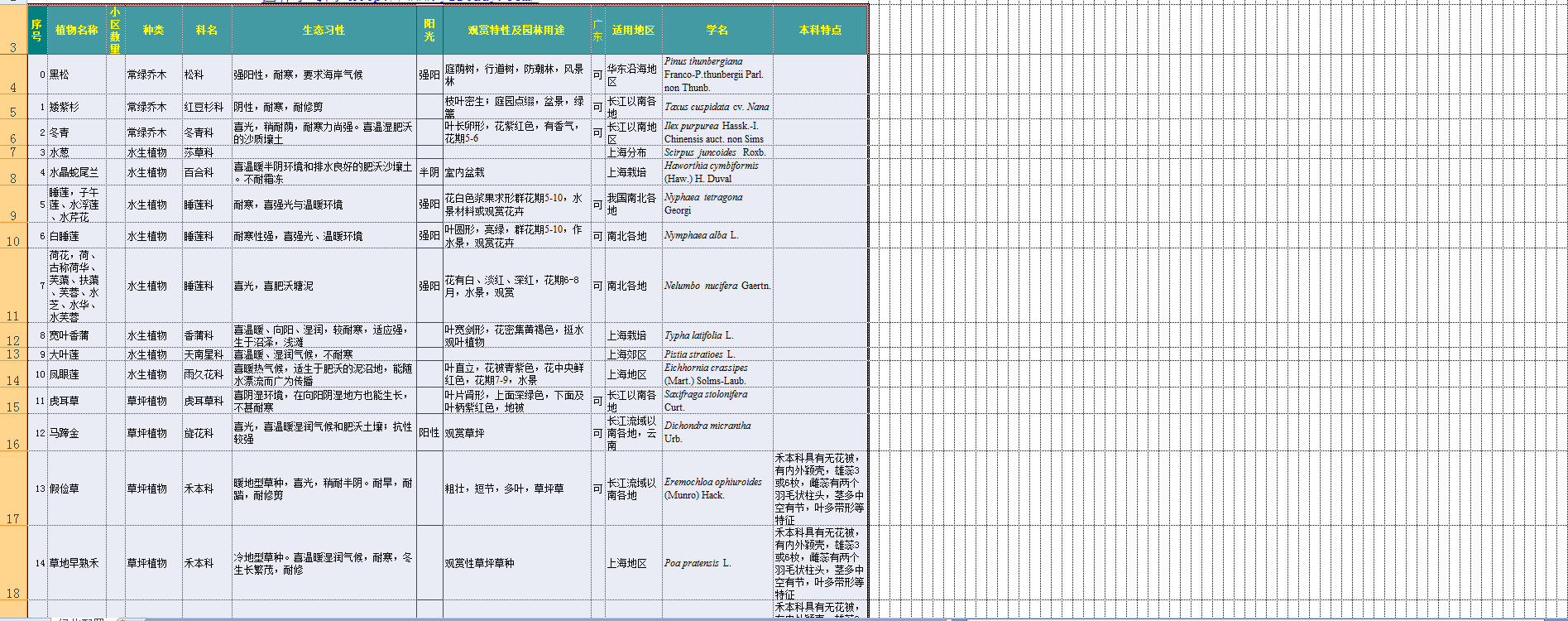Click the 阴性，耐寒，耐修剪 cell
Image resolution: width=1568 pixels, height=621 pixels.
(324, 107)
